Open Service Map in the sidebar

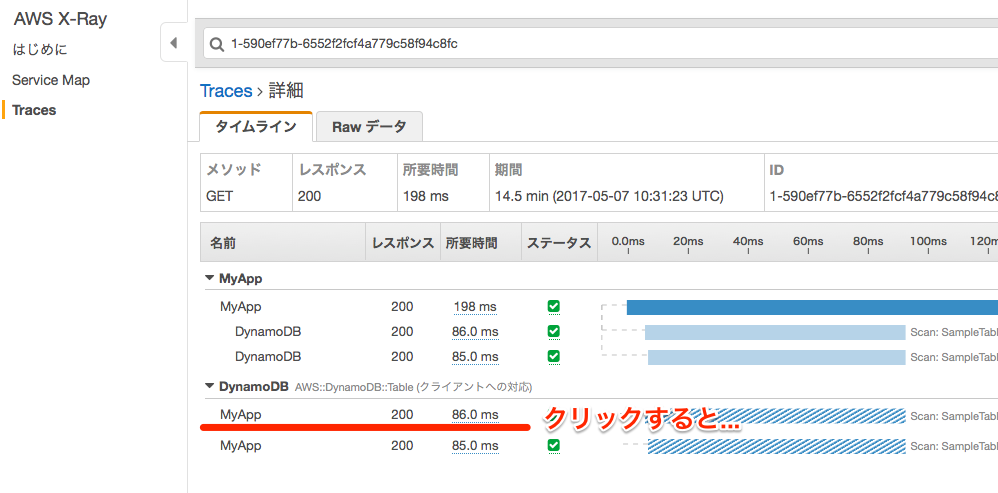[51, 80]
